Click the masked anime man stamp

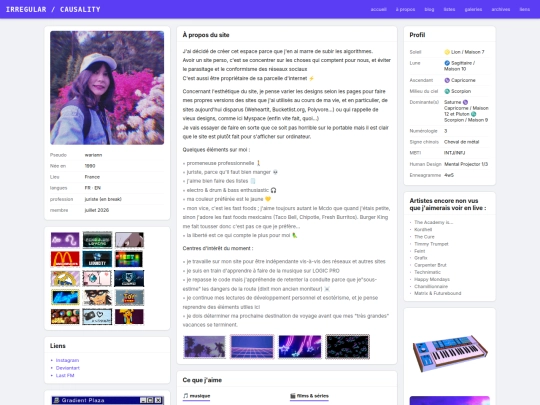click(x=97, y=297)
